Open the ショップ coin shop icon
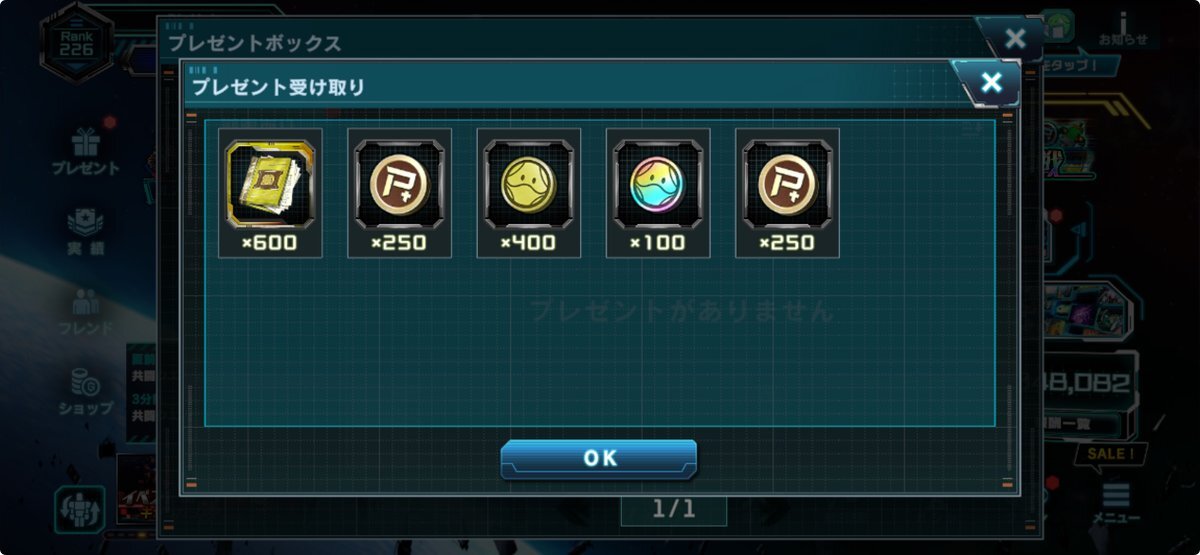 click(85, 391)
